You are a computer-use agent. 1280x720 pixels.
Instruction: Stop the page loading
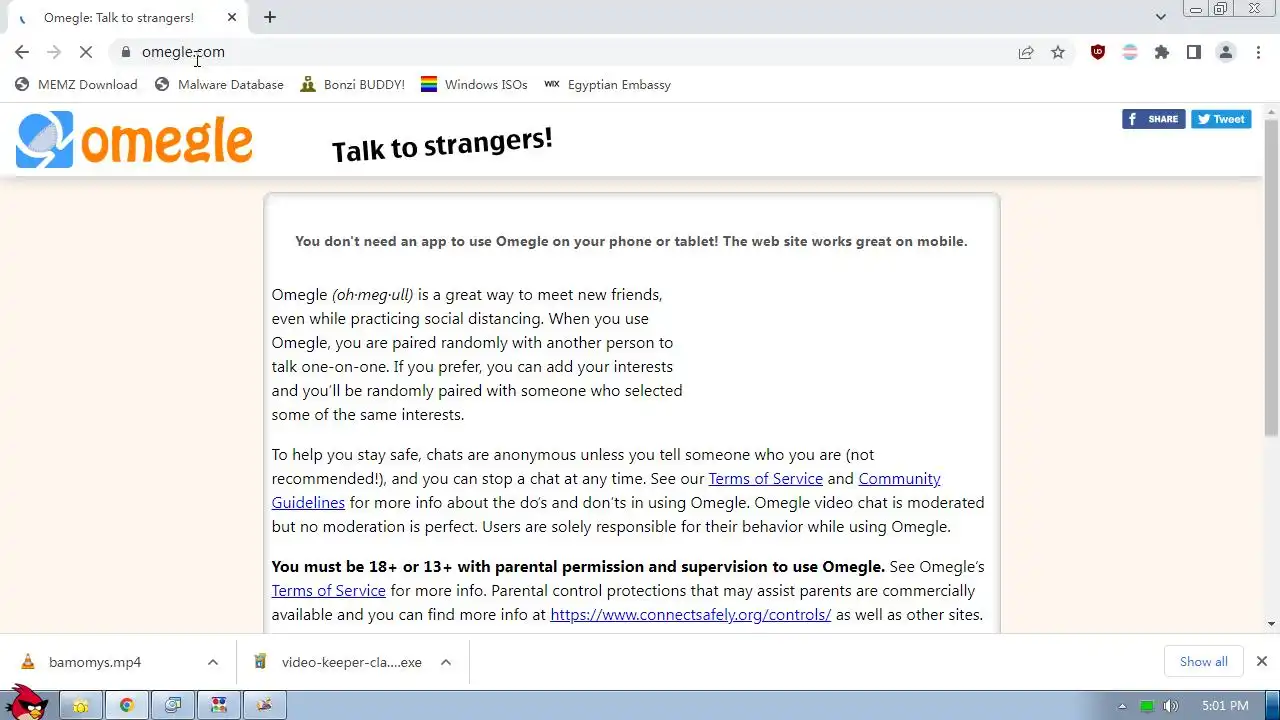tap(86, 52)
